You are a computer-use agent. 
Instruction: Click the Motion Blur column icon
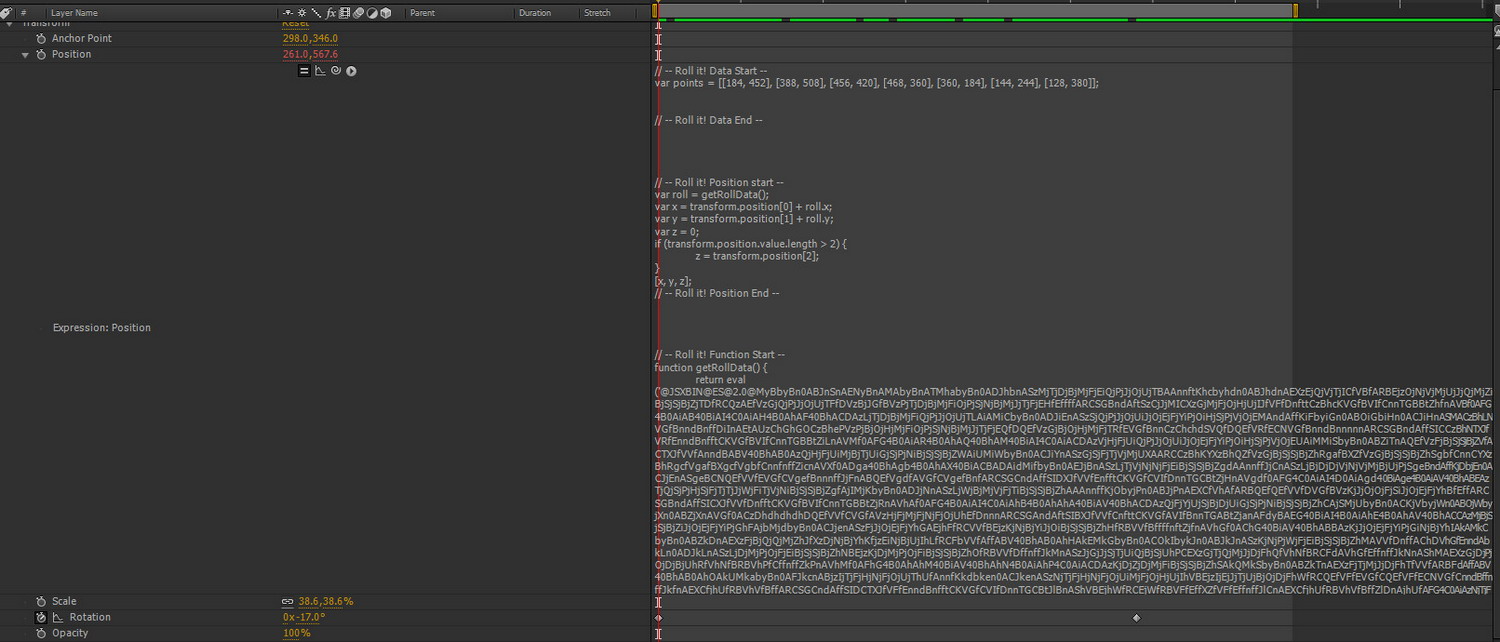click(358, 13)
